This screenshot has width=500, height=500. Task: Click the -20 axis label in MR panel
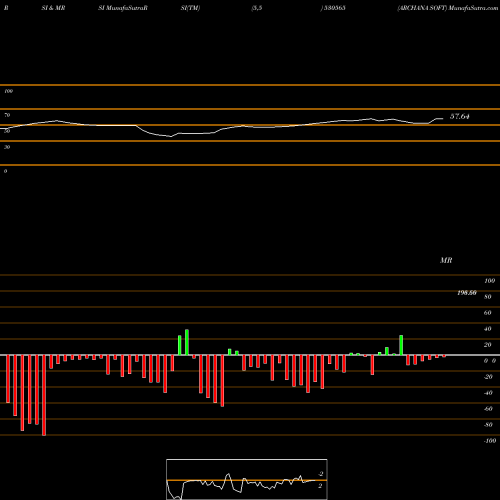pyautogui.click(x=488, y=377)
